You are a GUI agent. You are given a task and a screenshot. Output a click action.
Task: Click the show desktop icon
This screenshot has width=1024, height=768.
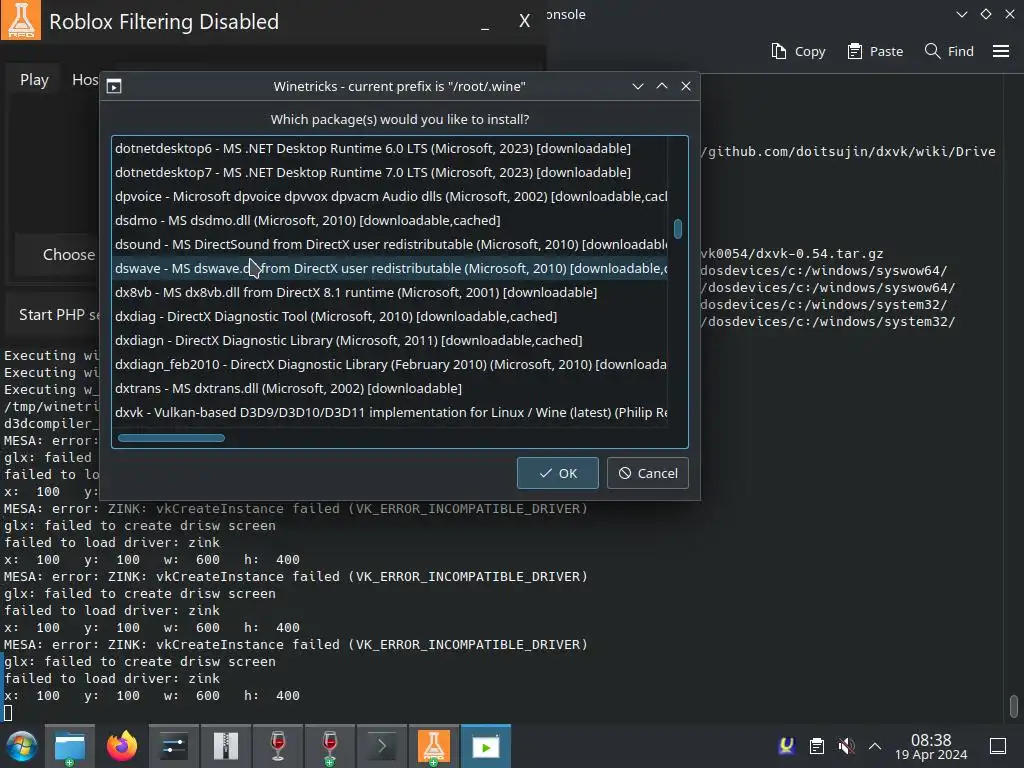click(998, 746)
